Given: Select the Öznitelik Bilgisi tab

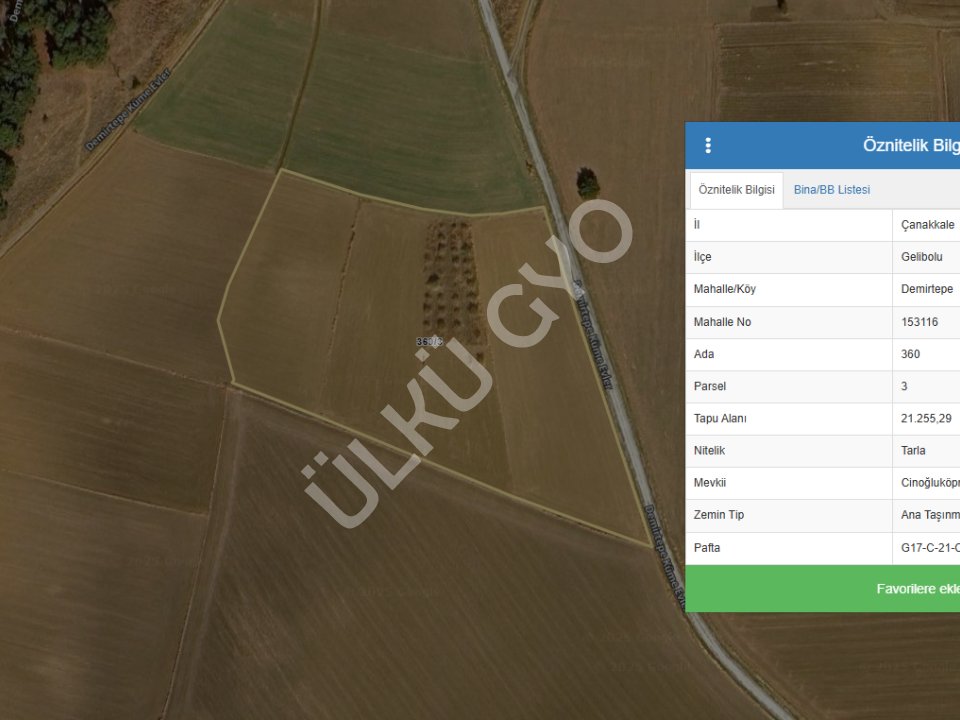Looking at the screenshot, I should tap(736, 190).
